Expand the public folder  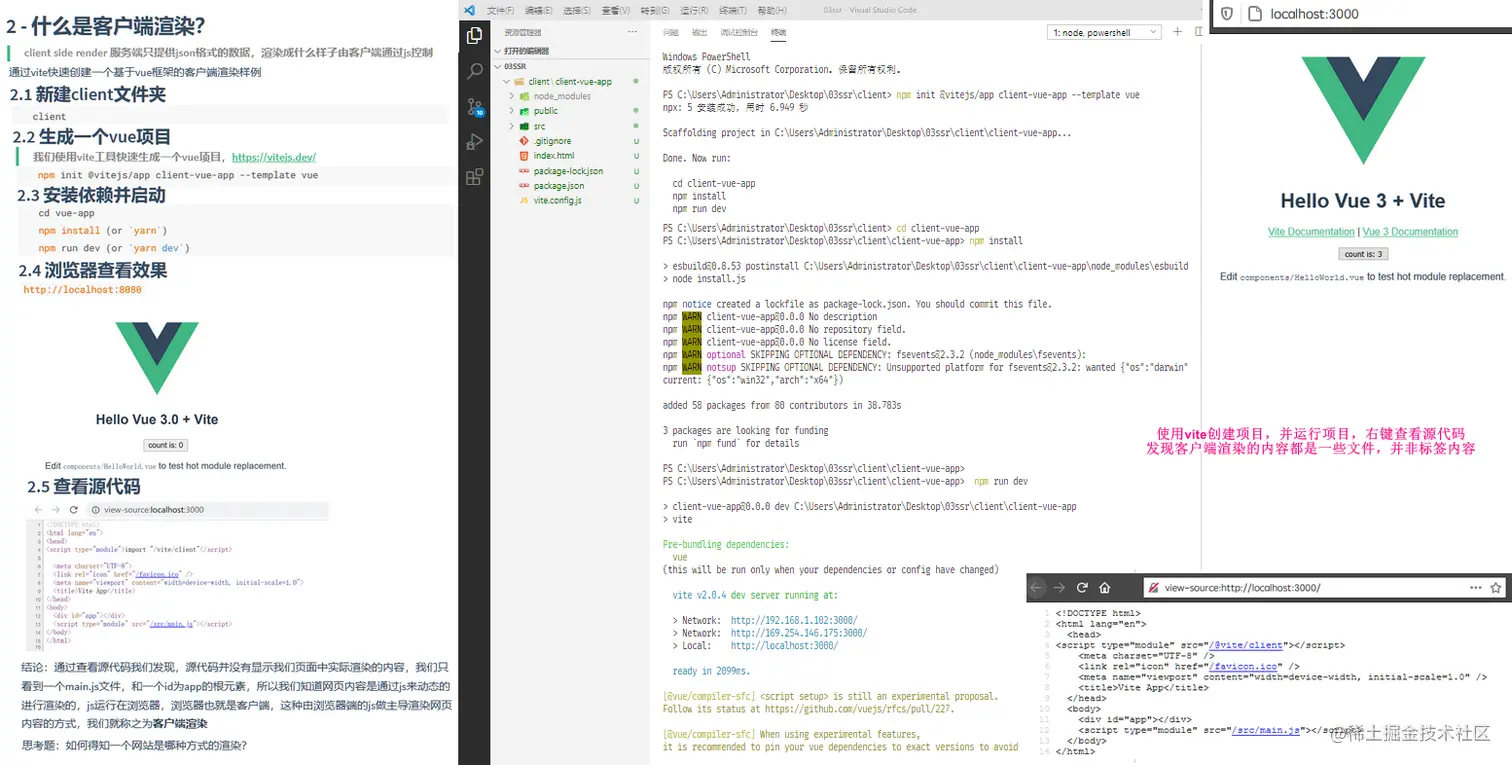click(569, 111)
